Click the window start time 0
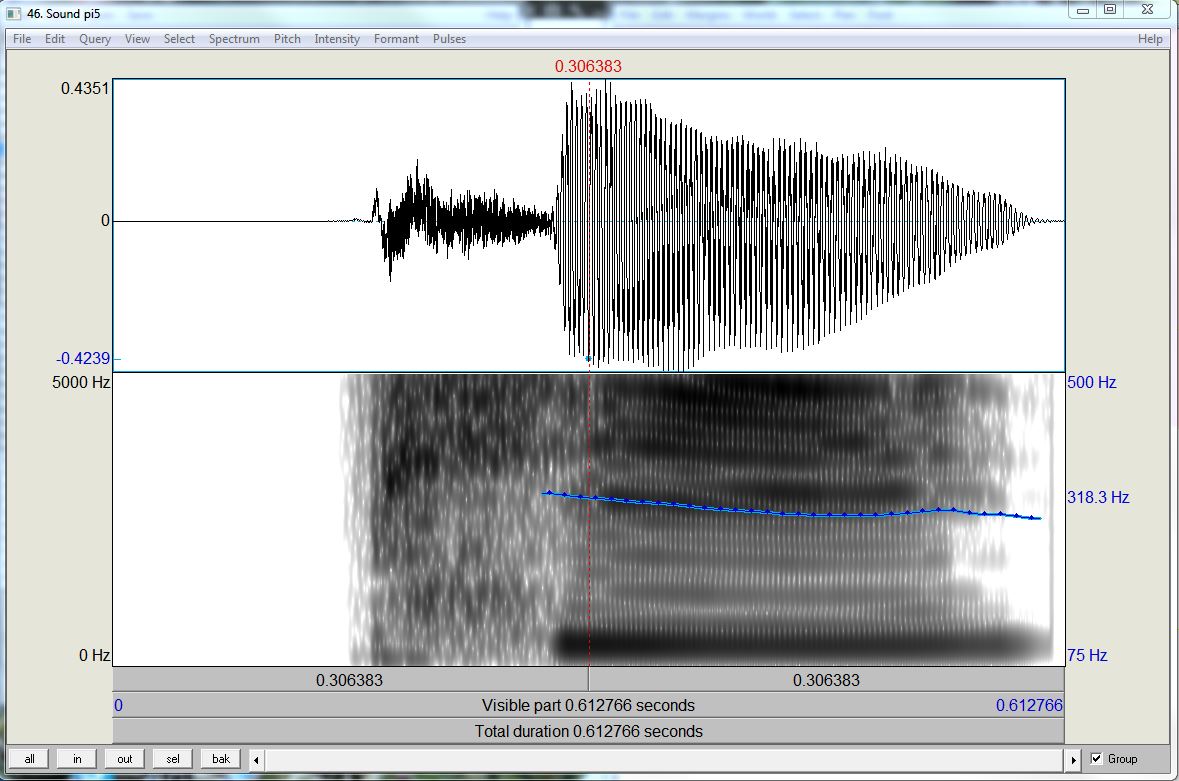Screen dimensions: 1179x781 pos(118,706)
